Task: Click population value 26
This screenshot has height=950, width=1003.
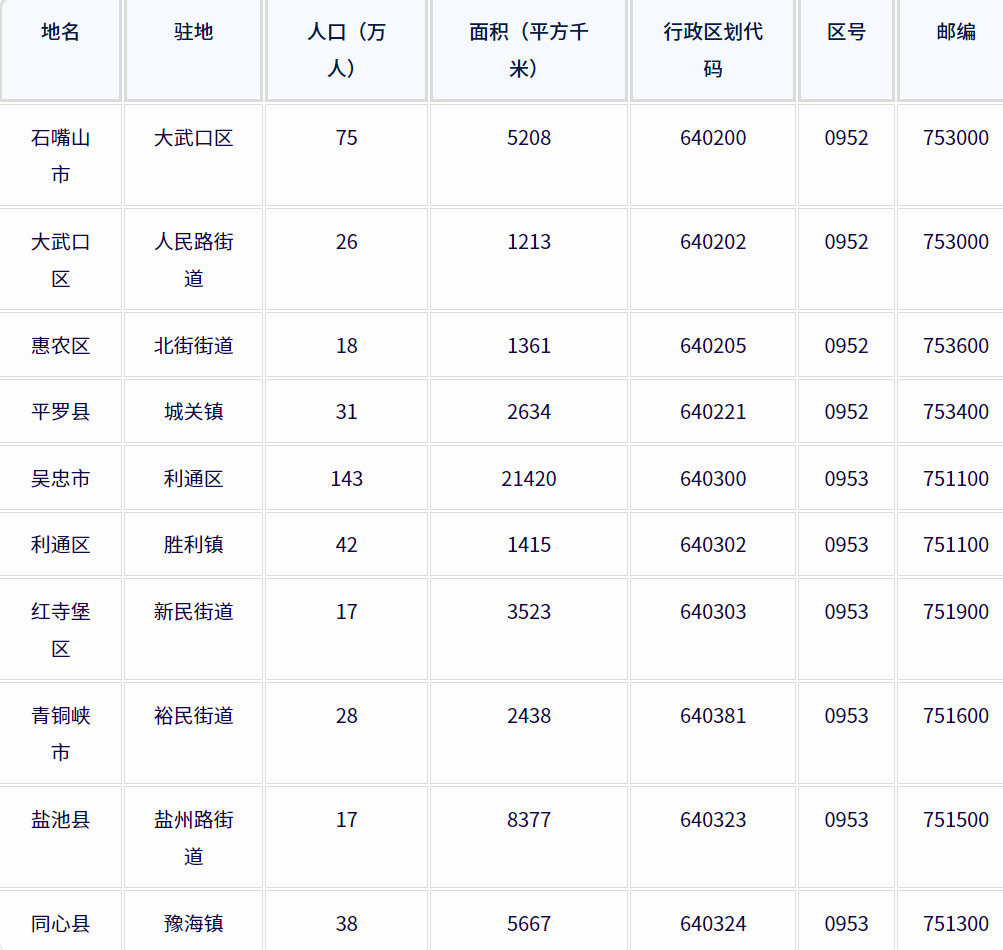Action: click(346, 242)
